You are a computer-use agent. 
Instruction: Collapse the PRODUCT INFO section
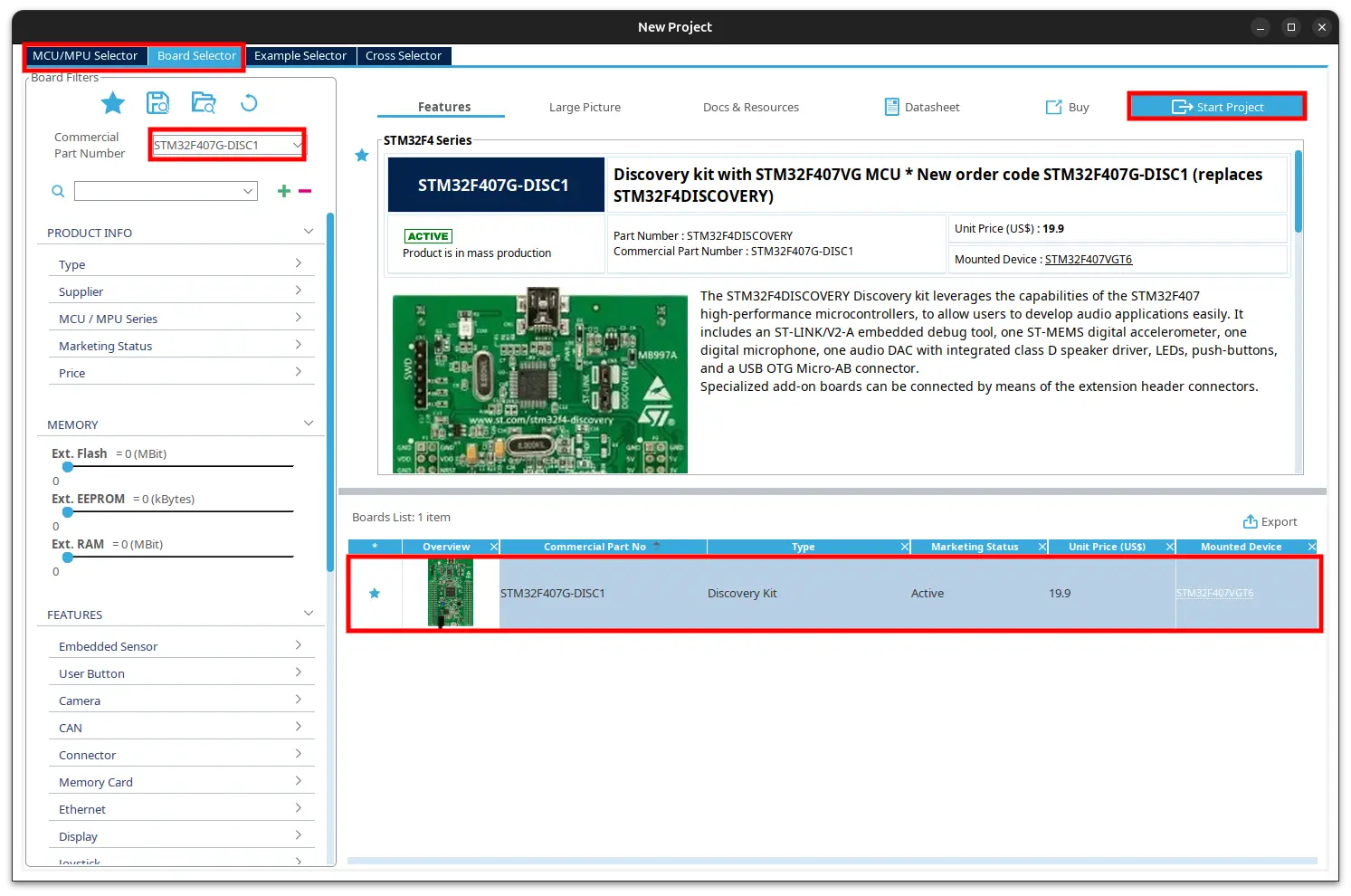coord(309,232)
